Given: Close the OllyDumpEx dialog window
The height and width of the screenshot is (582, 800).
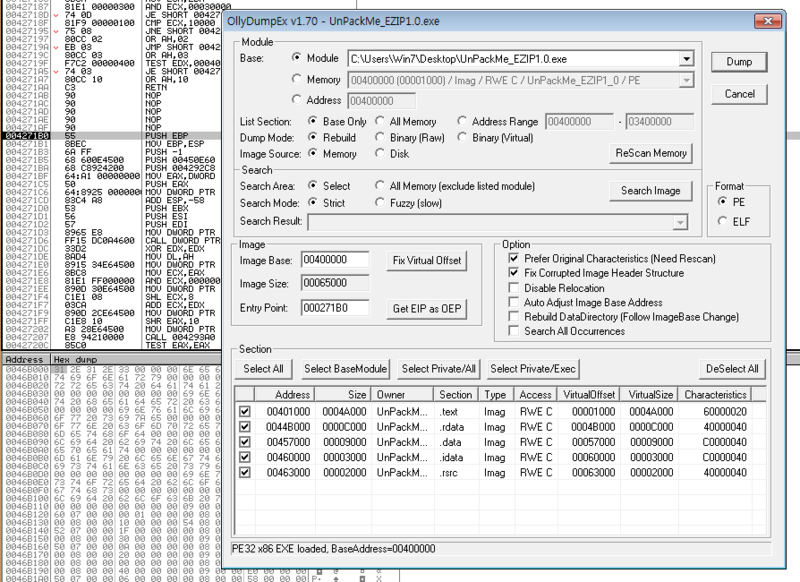Looking at the screenshot, I should pyautogui.click(x=768, y=21).
